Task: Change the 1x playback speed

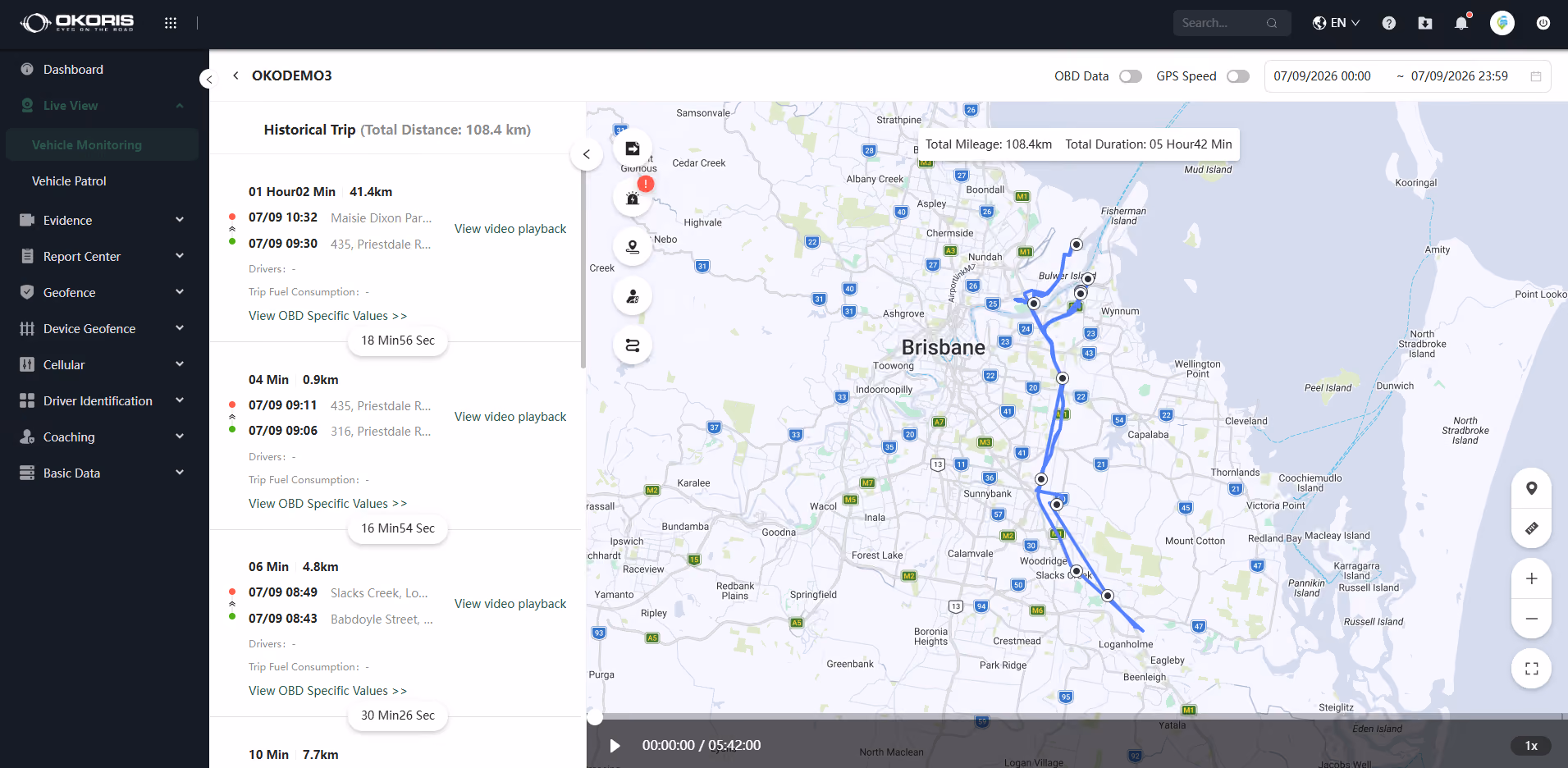Action: tap(1531, 745)
